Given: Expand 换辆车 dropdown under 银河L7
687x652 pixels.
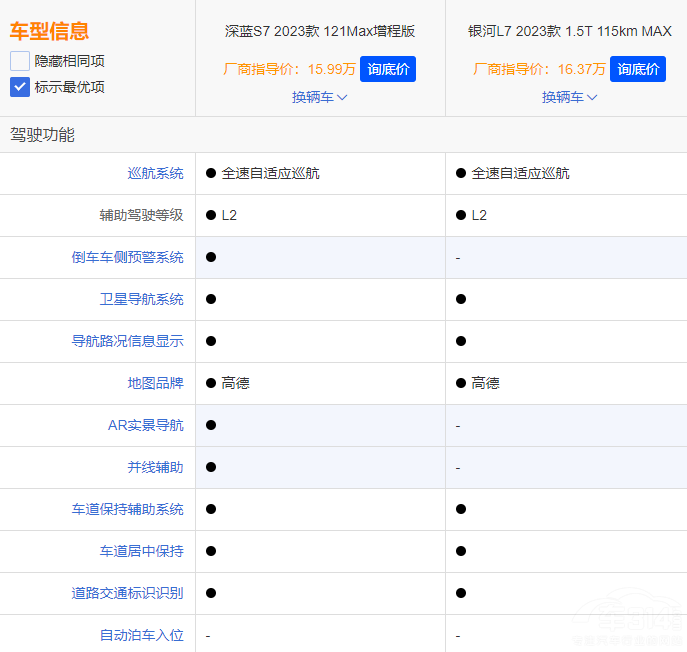Looking at the screenshot, I should (x=570, y=97).
